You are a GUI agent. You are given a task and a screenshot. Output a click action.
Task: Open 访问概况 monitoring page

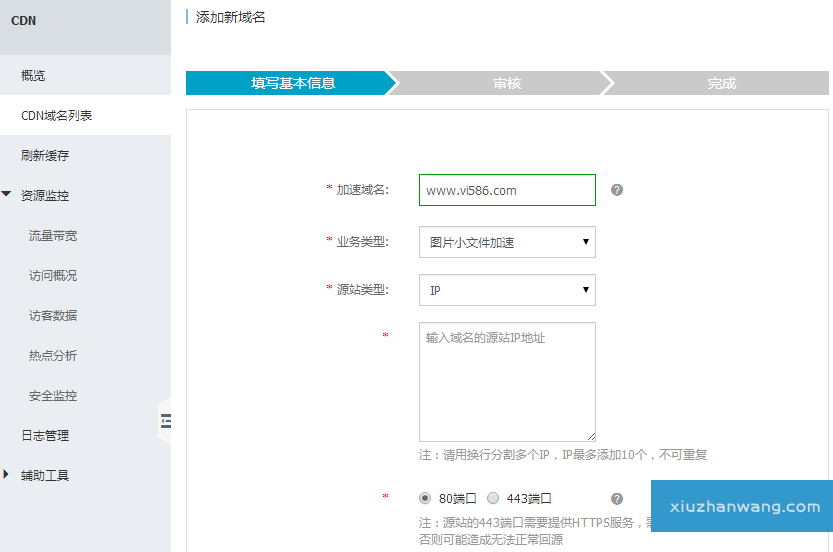(x=53, y=276)
